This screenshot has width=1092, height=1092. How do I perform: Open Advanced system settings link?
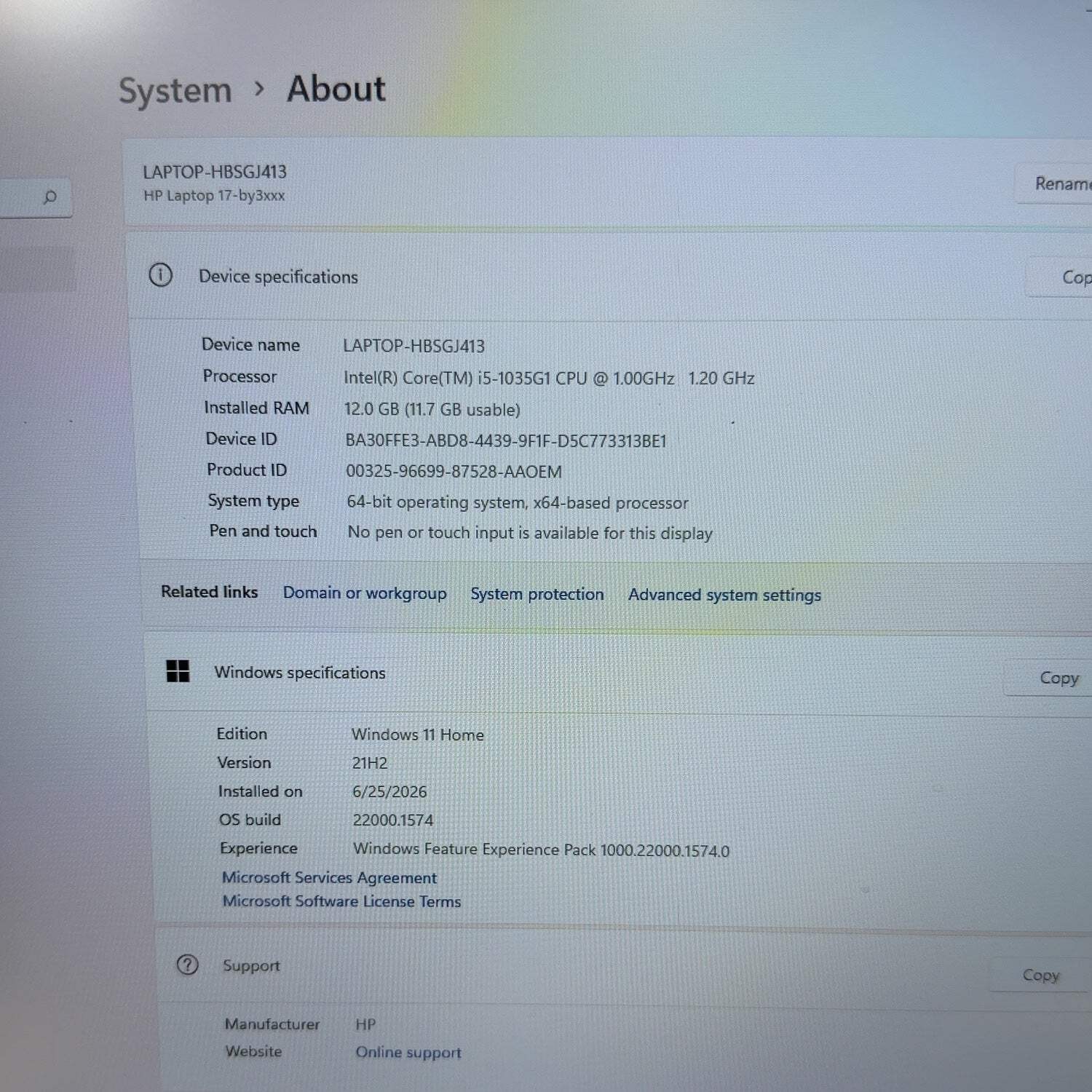[724, 595]
